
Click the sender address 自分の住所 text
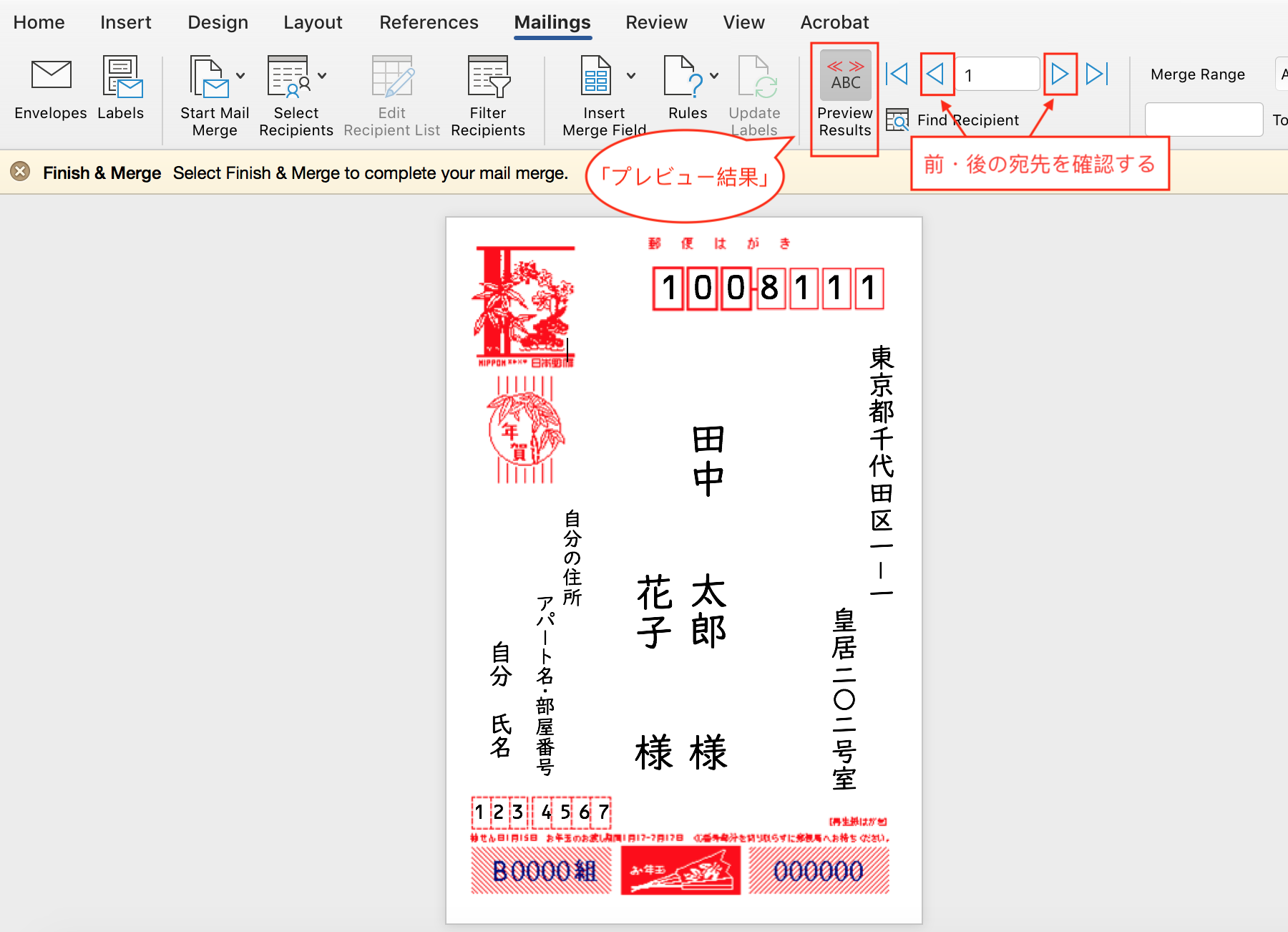[572, 558]
